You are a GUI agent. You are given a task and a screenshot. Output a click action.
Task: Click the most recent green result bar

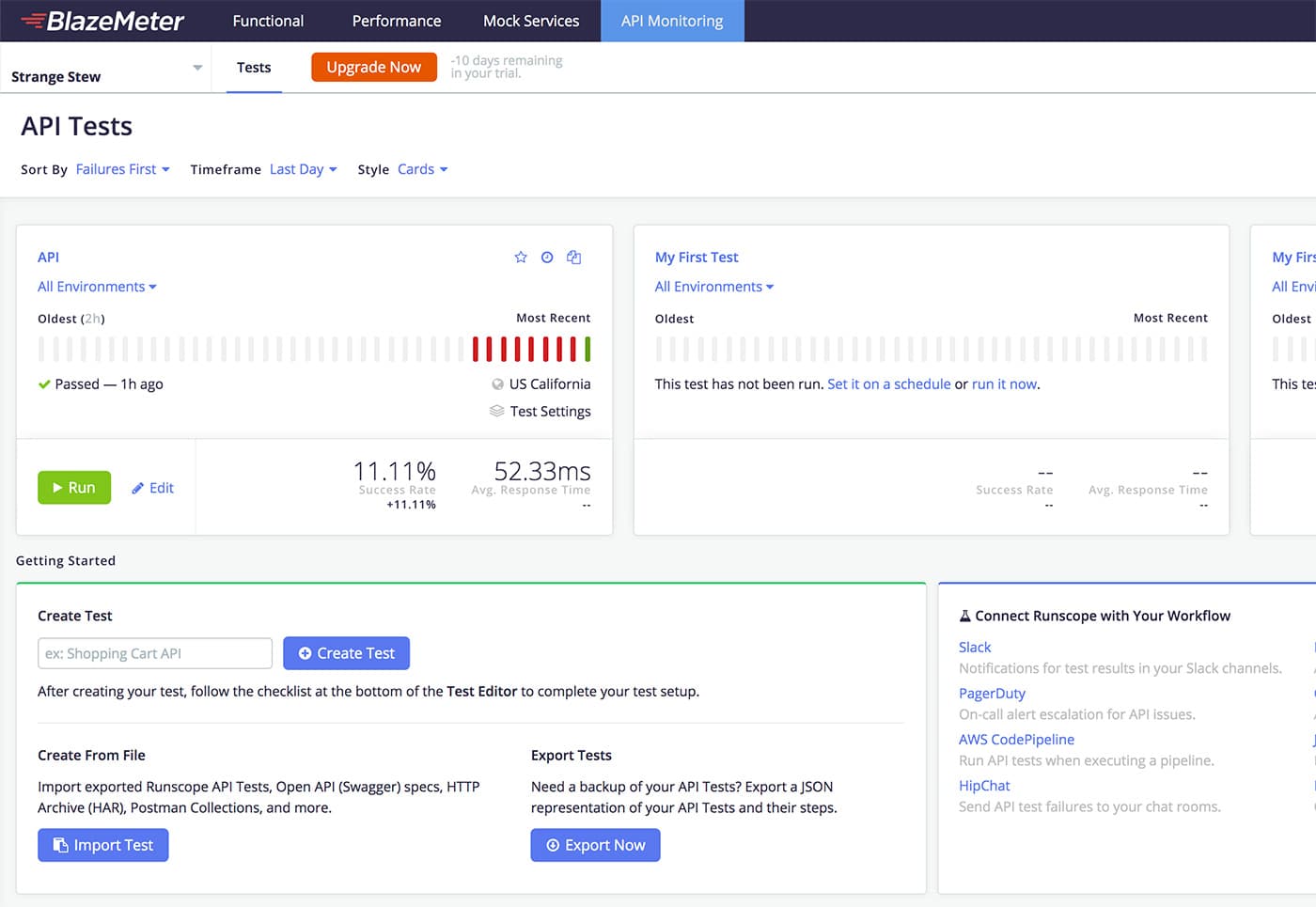(587, 349)
